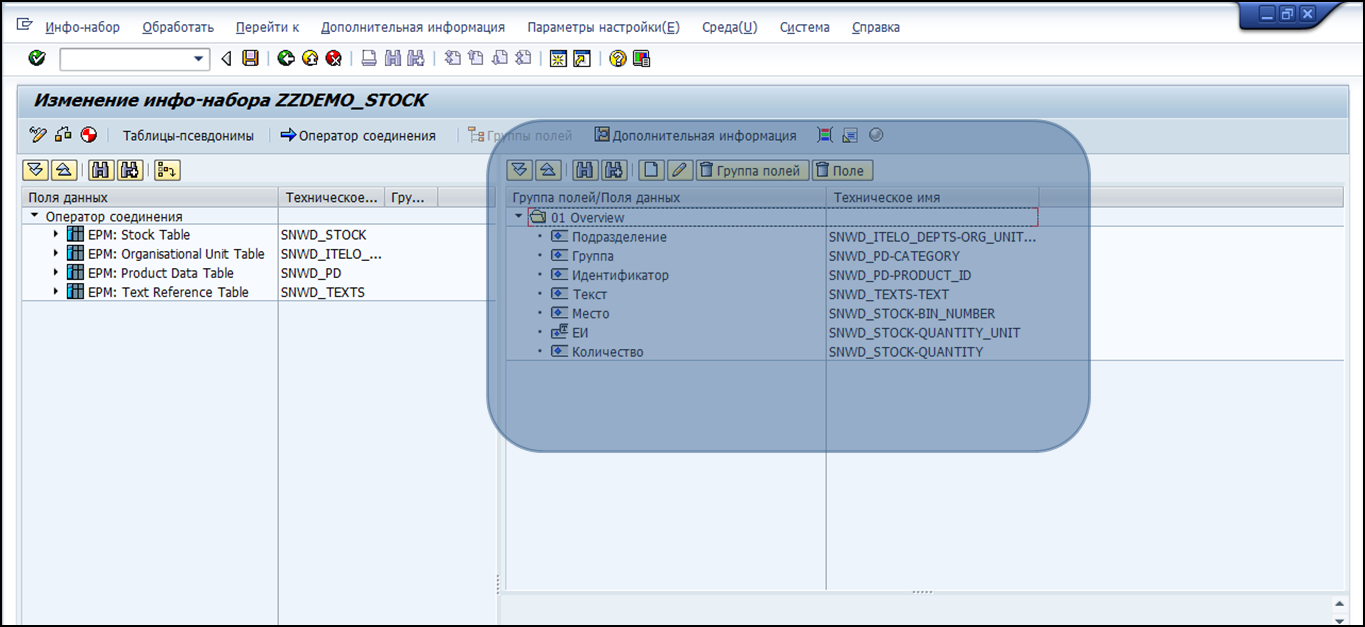The width and height of the screenshot is (1365, 627).
Task: Expand the EPM: Stock Table node
Action: [56, 235]
